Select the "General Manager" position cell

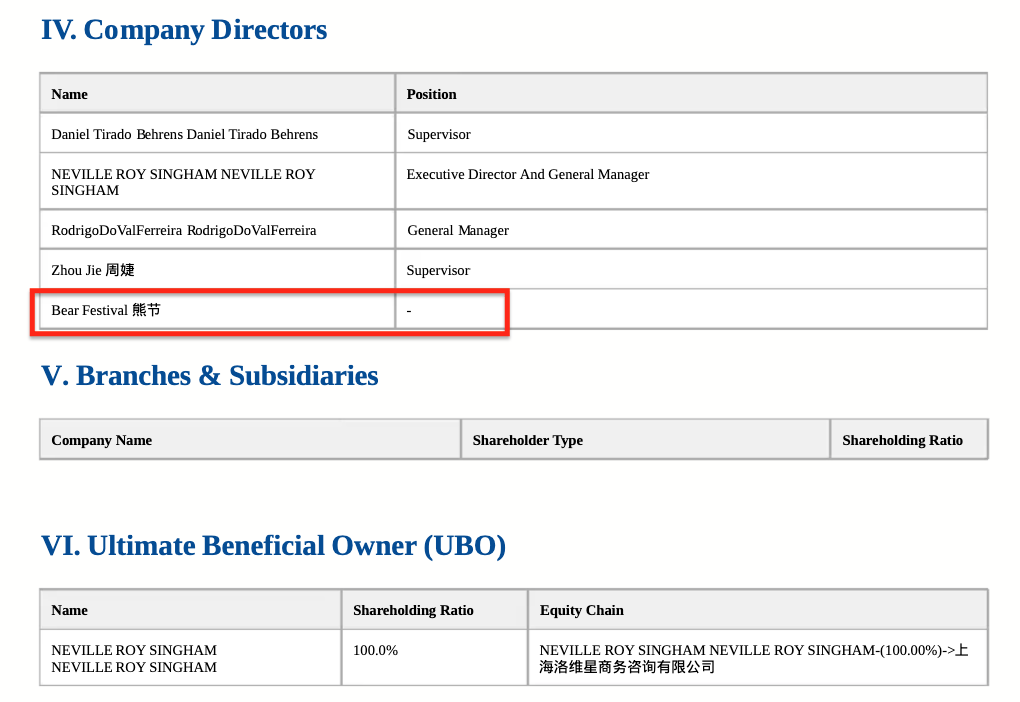pos(458,230)
